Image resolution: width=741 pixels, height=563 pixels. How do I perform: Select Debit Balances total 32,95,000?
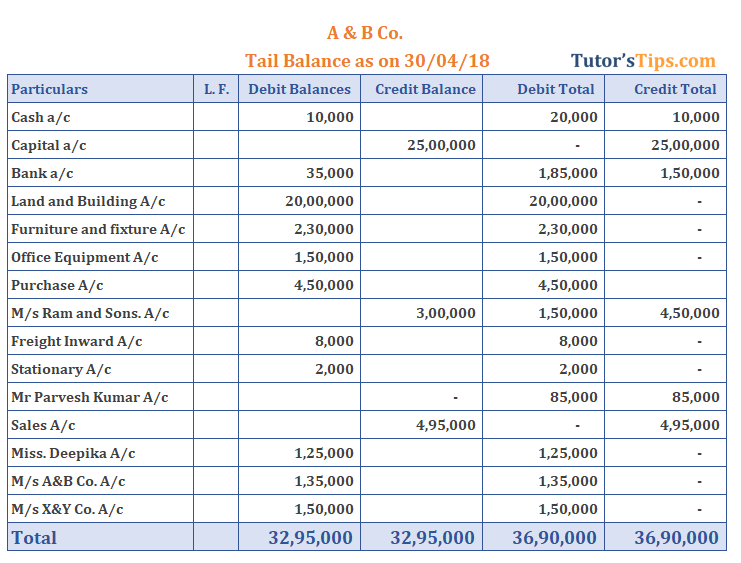point(310,538)
